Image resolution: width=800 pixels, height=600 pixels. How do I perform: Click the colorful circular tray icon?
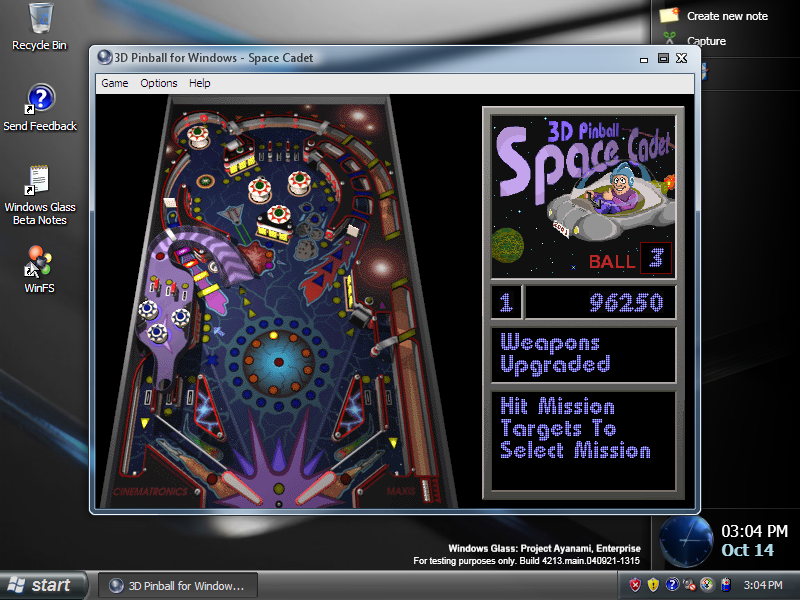tap(707, 585)
